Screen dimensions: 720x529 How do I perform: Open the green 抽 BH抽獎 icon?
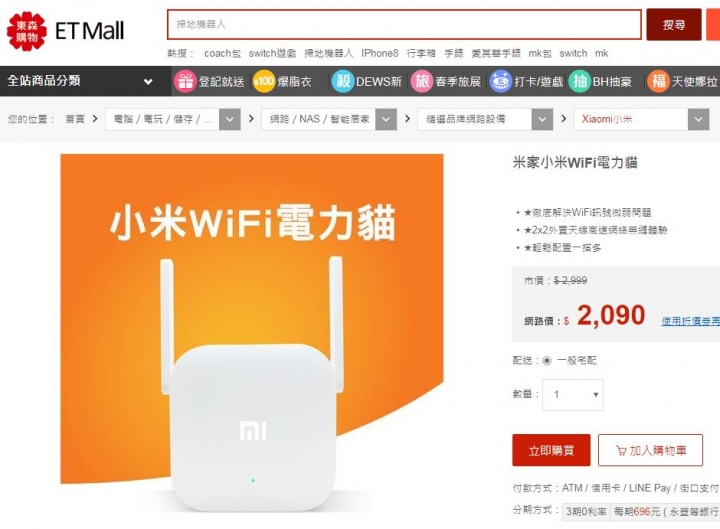(579, 81)
